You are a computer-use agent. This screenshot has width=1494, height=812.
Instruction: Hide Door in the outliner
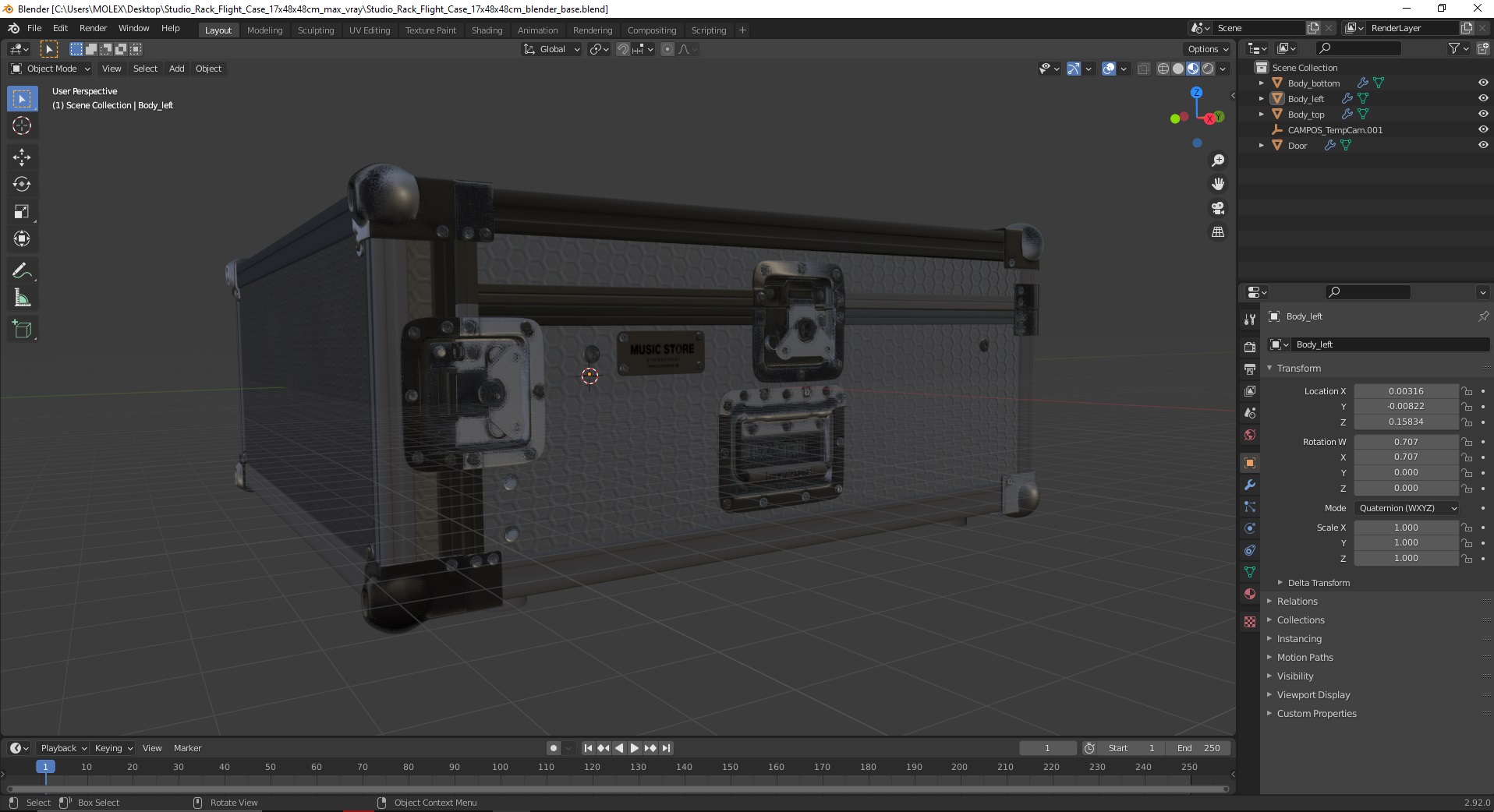(x=1482, y=145)
